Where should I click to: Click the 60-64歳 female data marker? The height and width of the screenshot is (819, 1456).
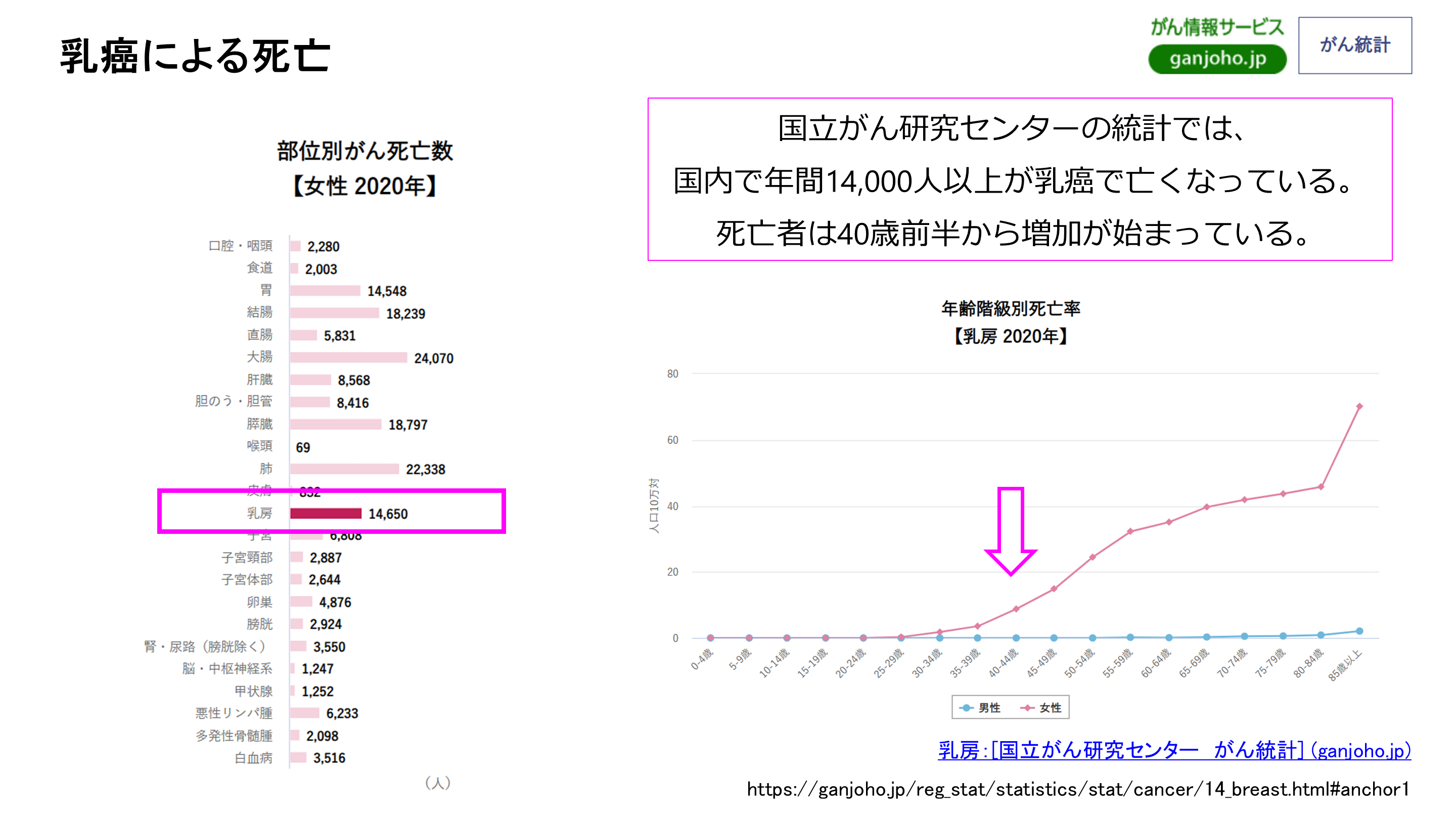(x=1168, y=522)
